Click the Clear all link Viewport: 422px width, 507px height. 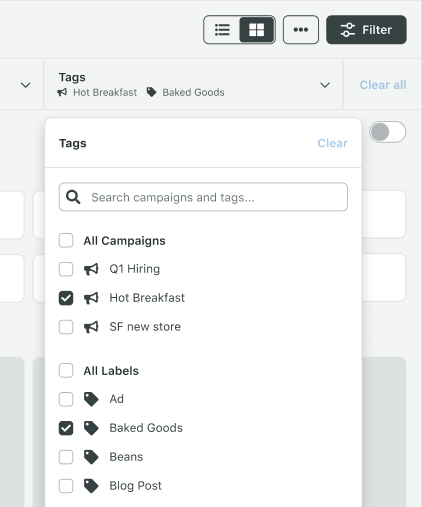pos(383,85)
